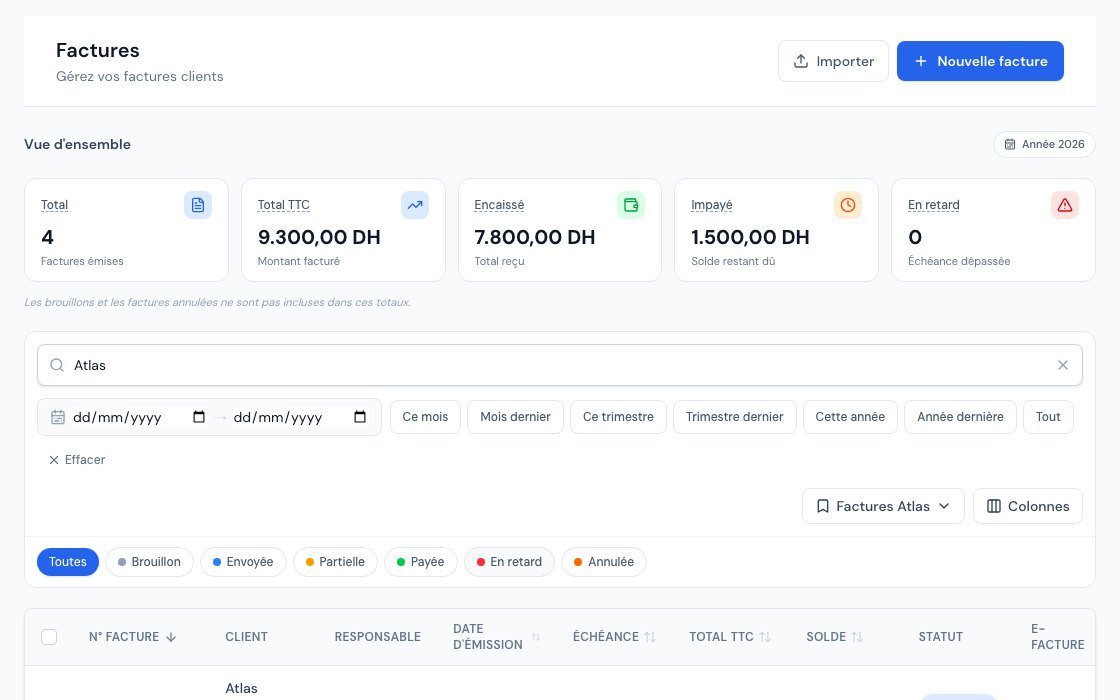This screenshot has height=700, width=1120.
Task: Apply the Cette année date preset
Action: pos(850,417)
